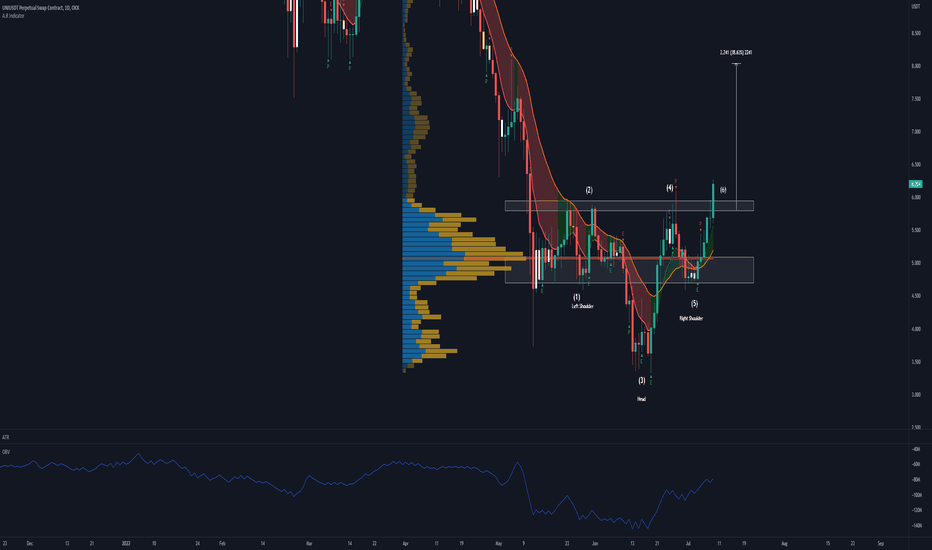The image size is (932, 550).
Task: Select the UNIUSDT Perpetual Swap Contract title
Action: 40,8
